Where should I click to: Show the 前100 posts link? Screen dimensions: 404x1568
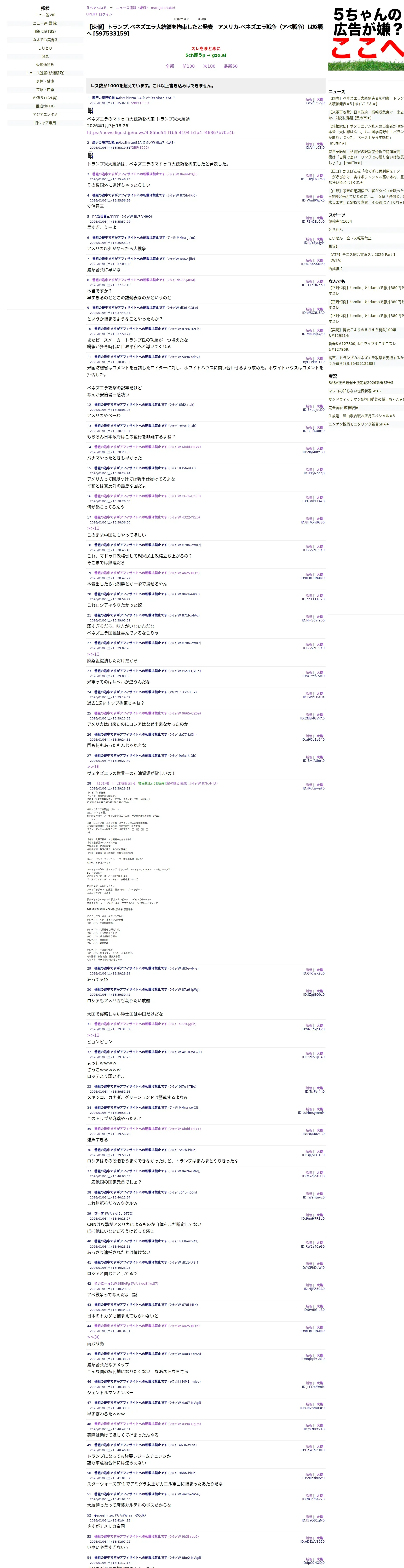tap(189, 66)
